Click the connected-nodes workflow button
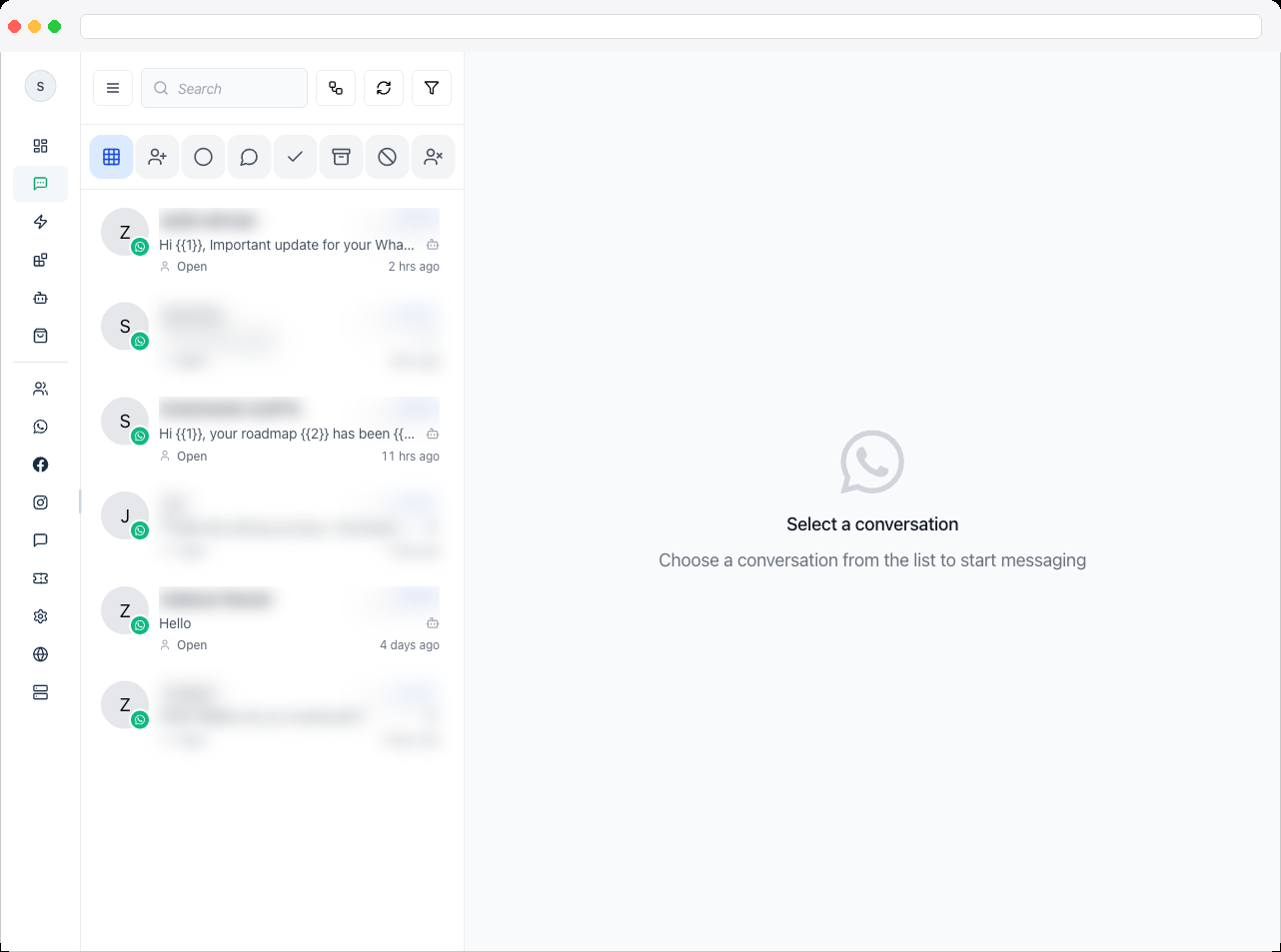Viewport: 1281px width, 952px height. tap(336, 88)
